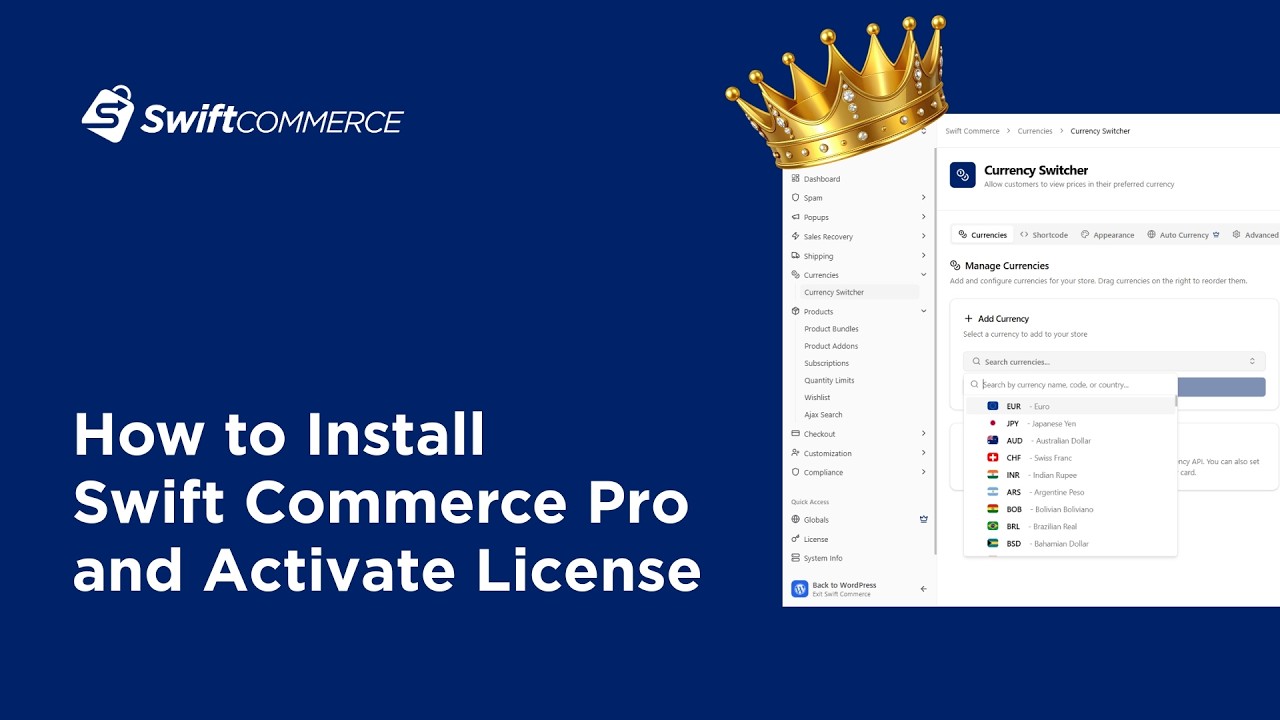
Task: Click the Checkout card icon
Action: pos(795,434)
